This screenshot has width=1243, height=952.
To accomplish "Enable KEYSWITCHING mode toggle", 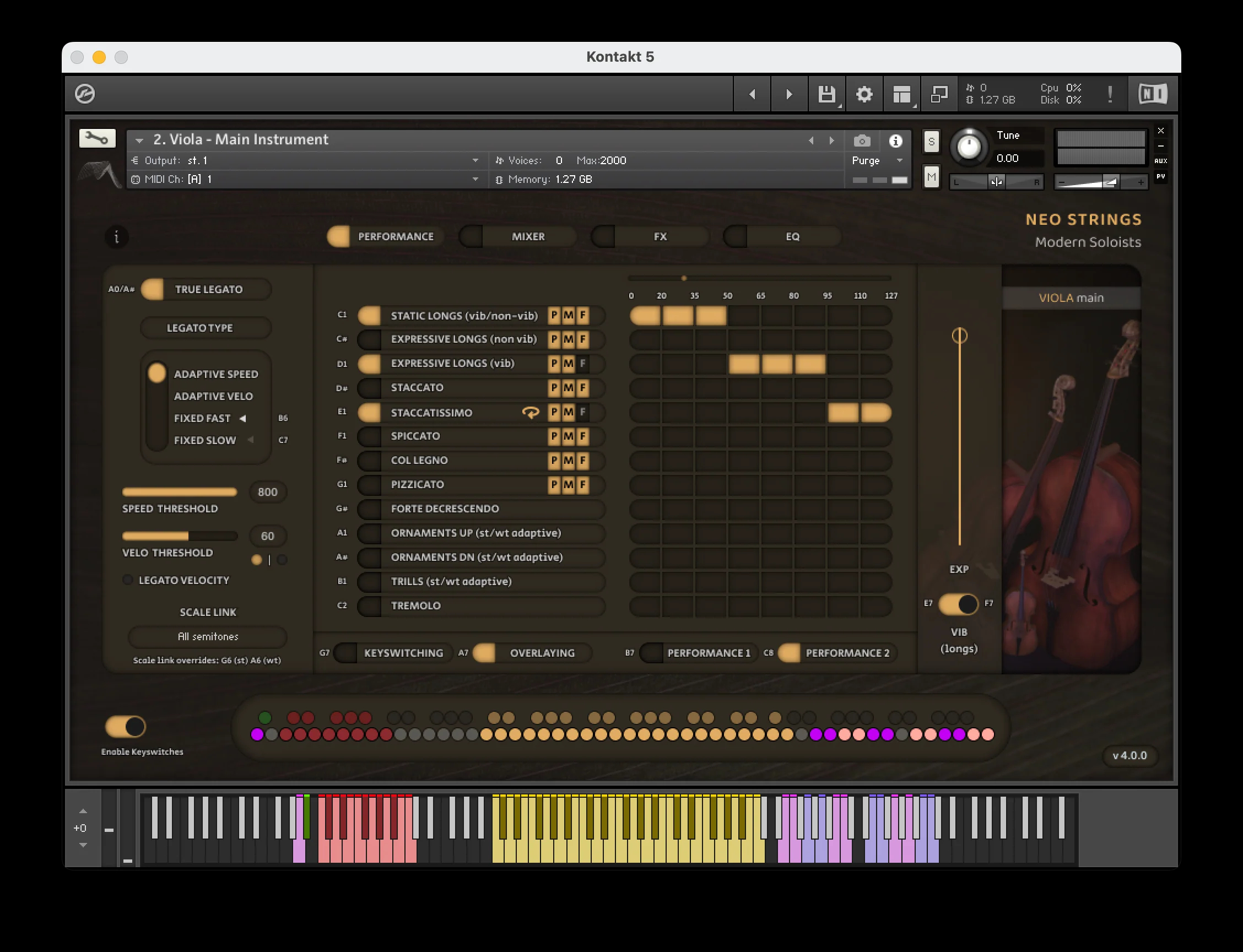I will pos(345,653).
